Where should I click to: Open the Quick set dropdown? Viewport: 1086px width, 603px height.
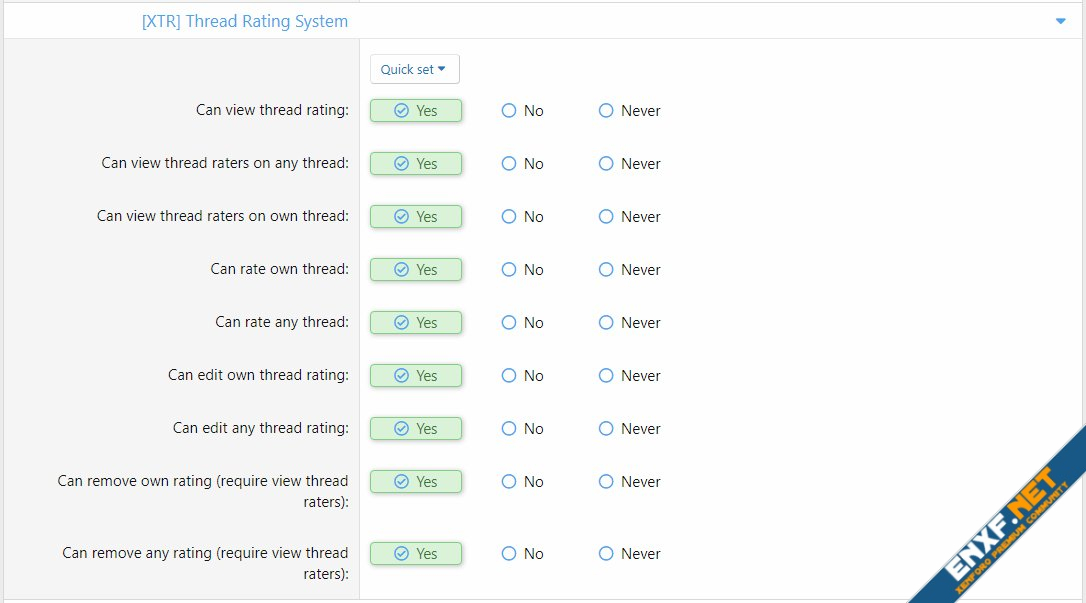point(414,69)
